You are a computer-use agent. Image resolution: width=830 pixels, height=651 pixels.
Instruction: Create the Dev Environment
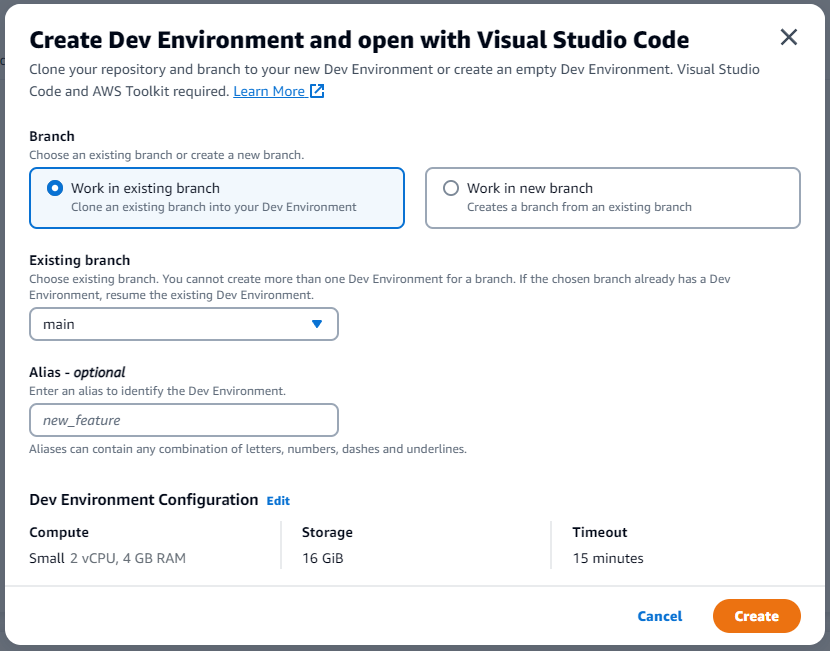(x=756, y=616)
